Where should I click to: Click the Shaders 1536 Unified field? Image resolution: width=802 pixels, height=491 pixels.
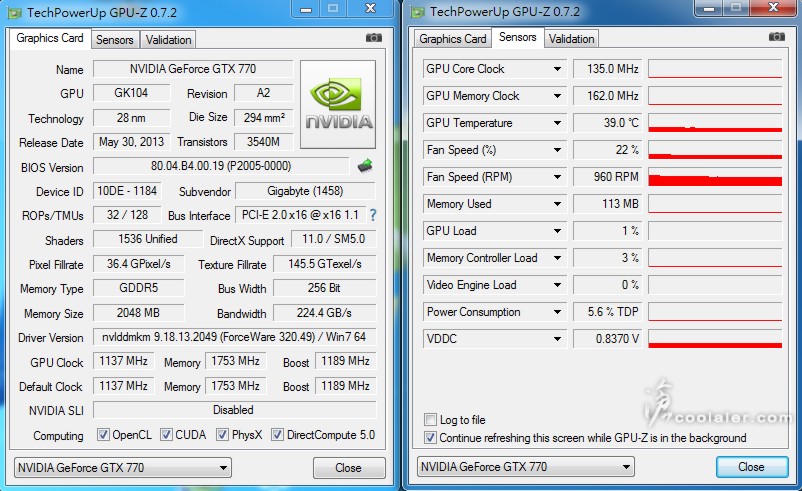tap(148, 239)
